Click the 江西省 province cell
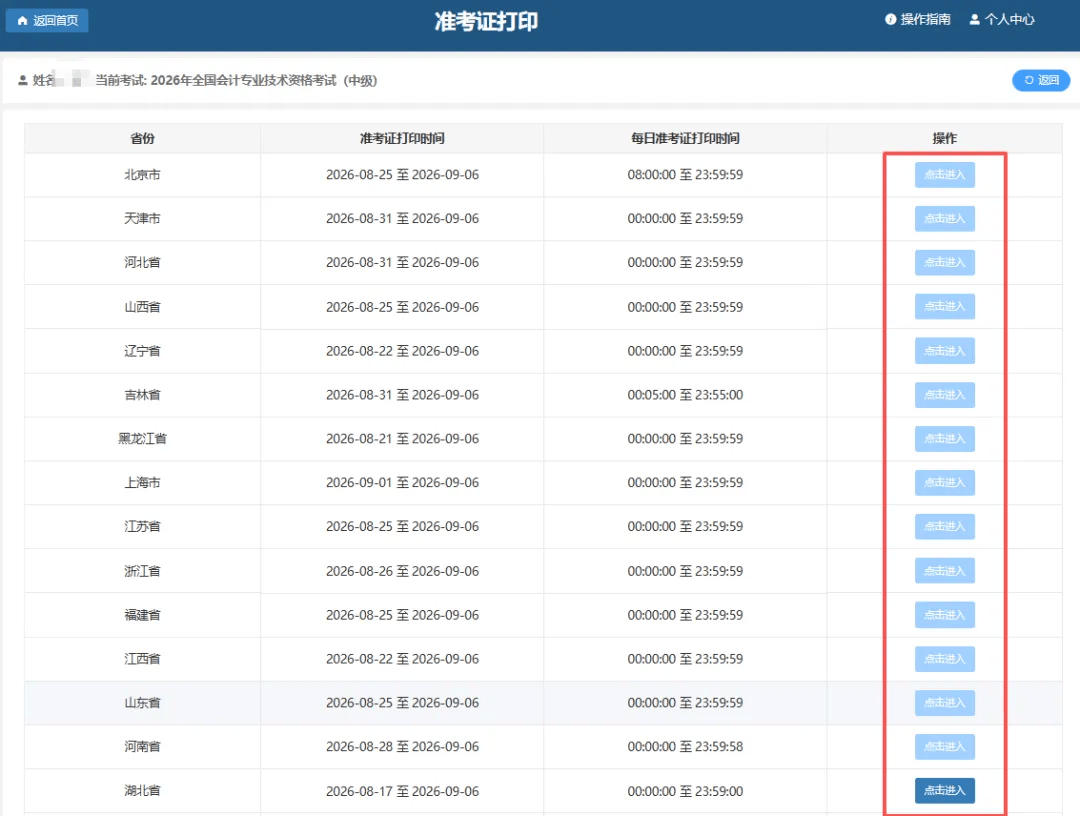The image size is (1080, 816). (143, 659)
